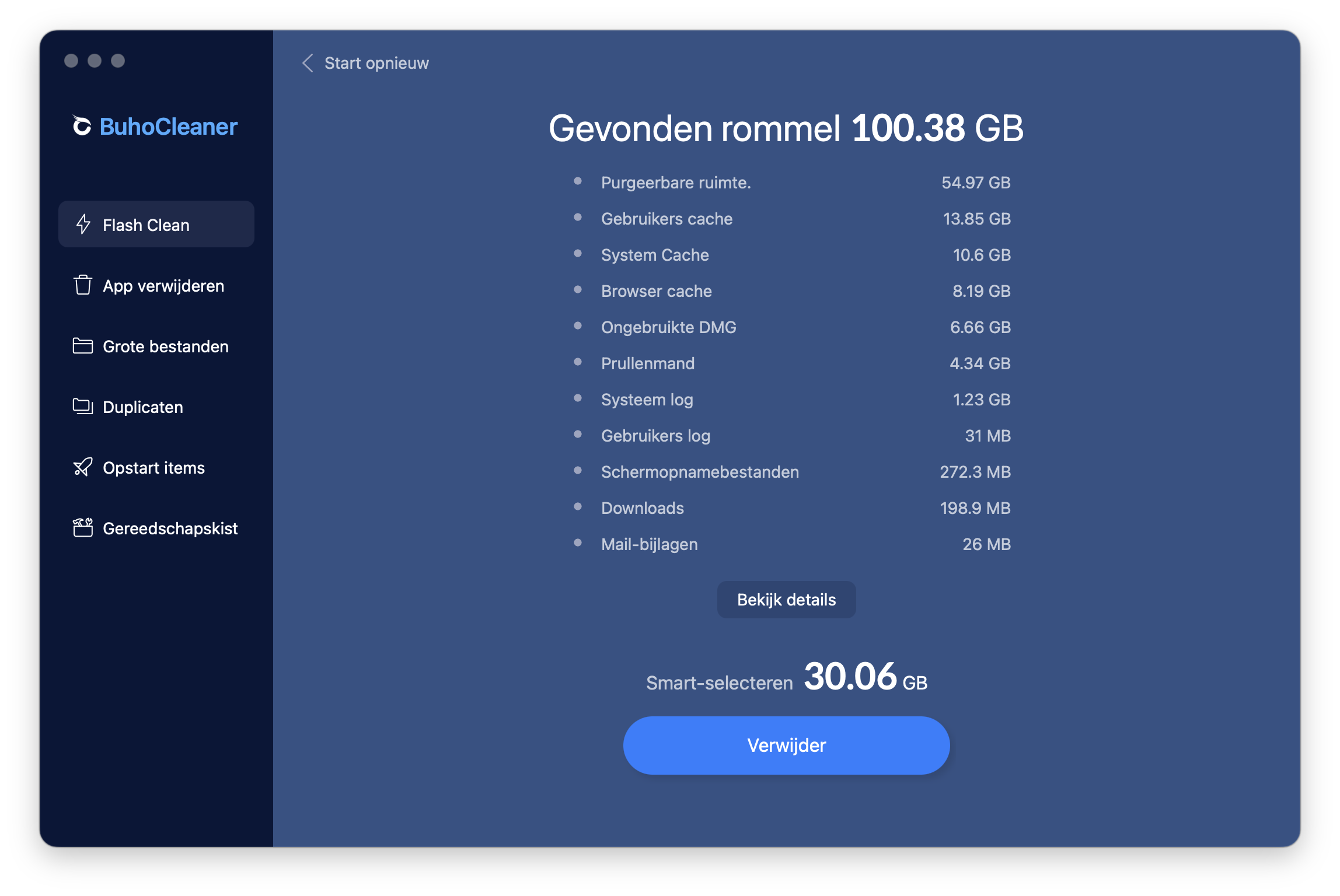Click the 4.34 GB size value

[980, 363]
